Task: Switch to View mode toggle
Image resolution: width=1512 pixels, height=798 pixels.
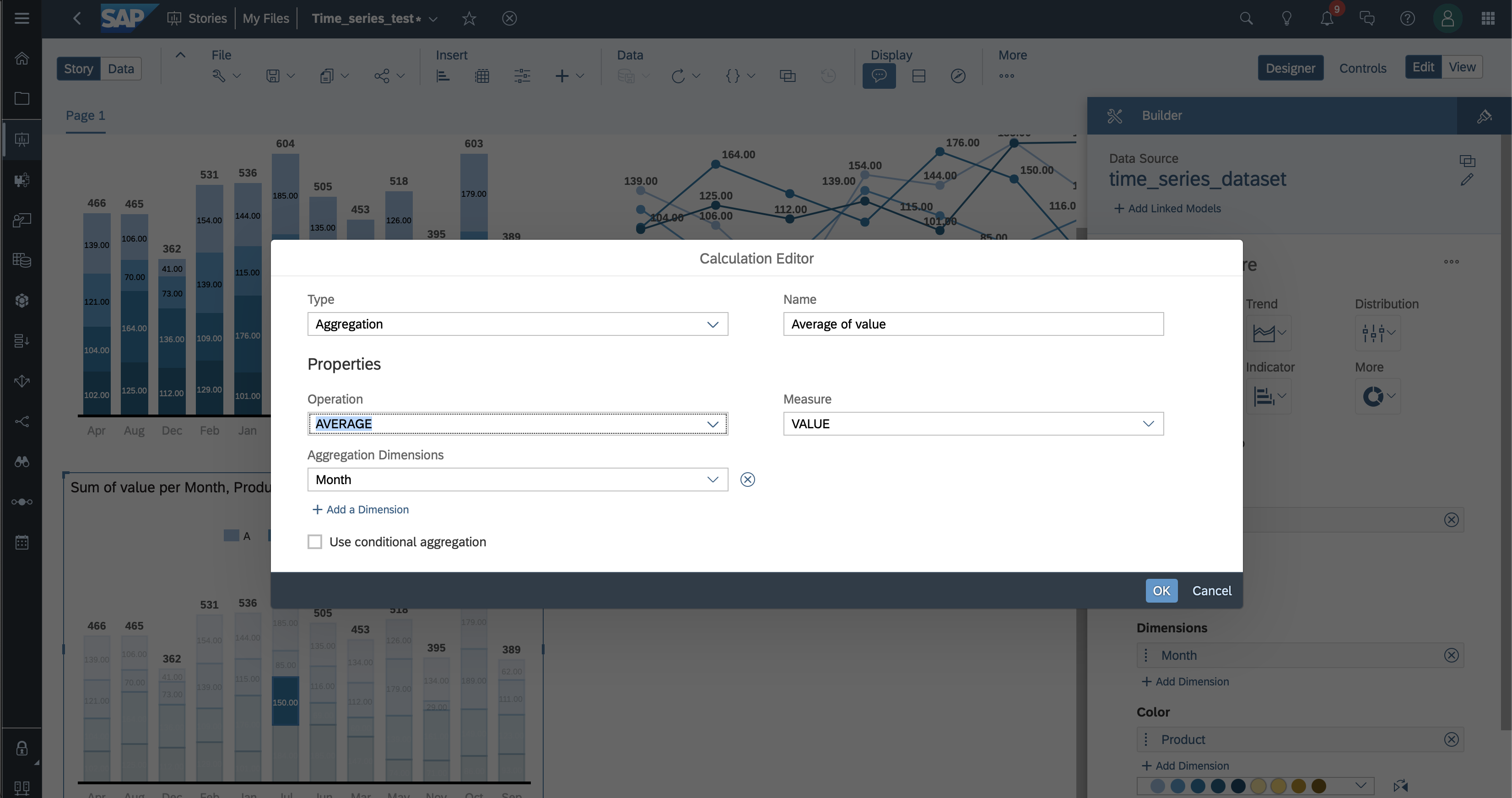Action: click(x=1462, y=67)
